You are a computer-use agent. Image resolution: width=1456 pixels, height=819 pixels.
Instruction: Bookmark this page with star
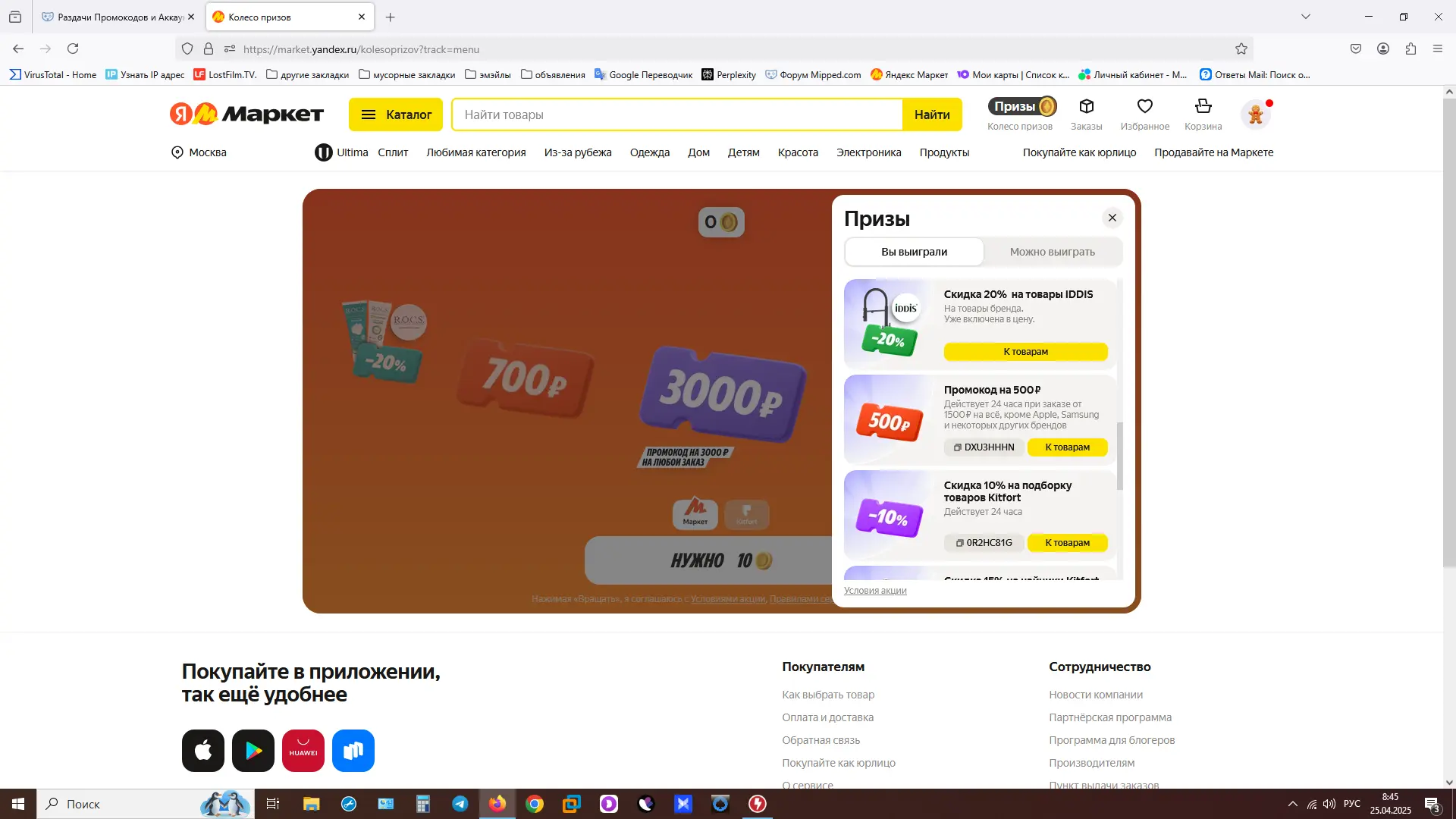(1241, 49)
